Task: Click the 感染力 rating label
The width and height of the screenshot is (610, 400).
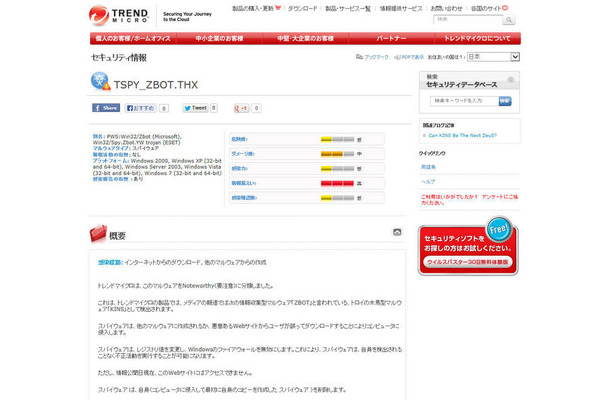Action: (x=239, y=168)
